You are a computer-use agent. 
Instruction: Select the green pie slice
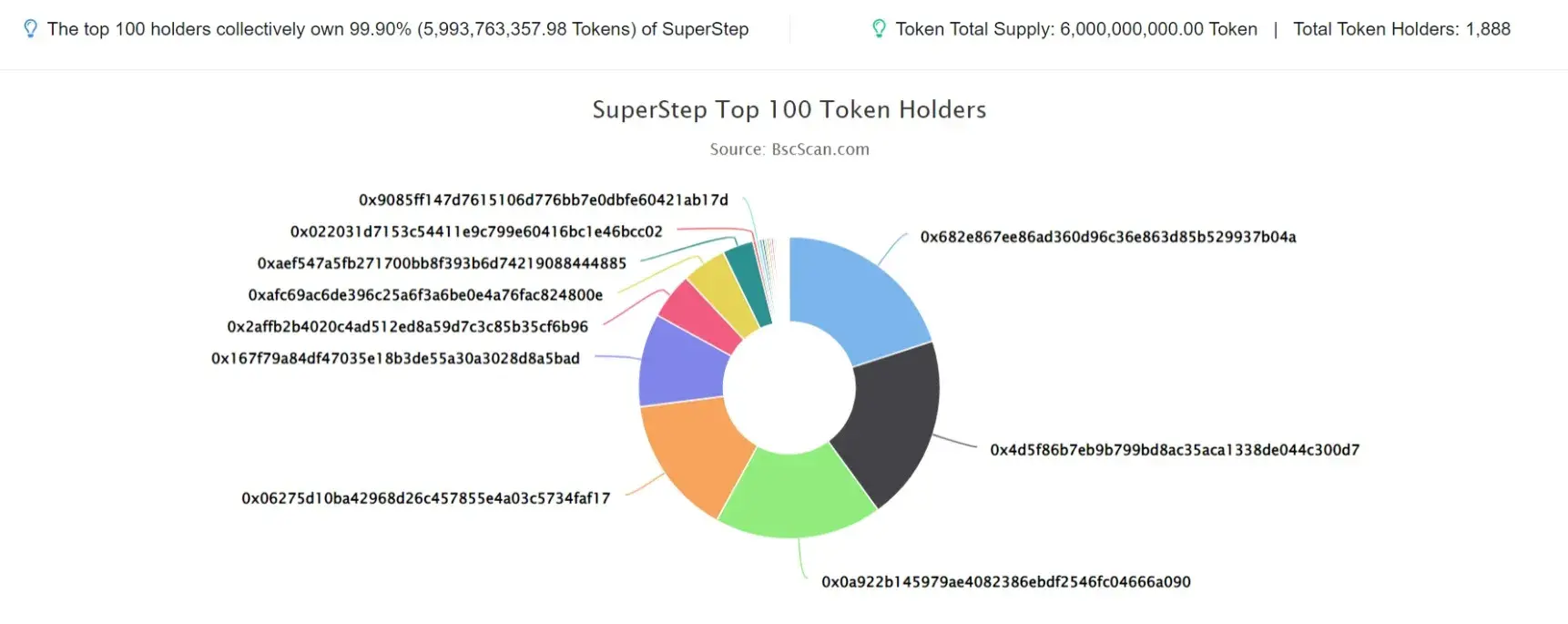pos(797,496)
